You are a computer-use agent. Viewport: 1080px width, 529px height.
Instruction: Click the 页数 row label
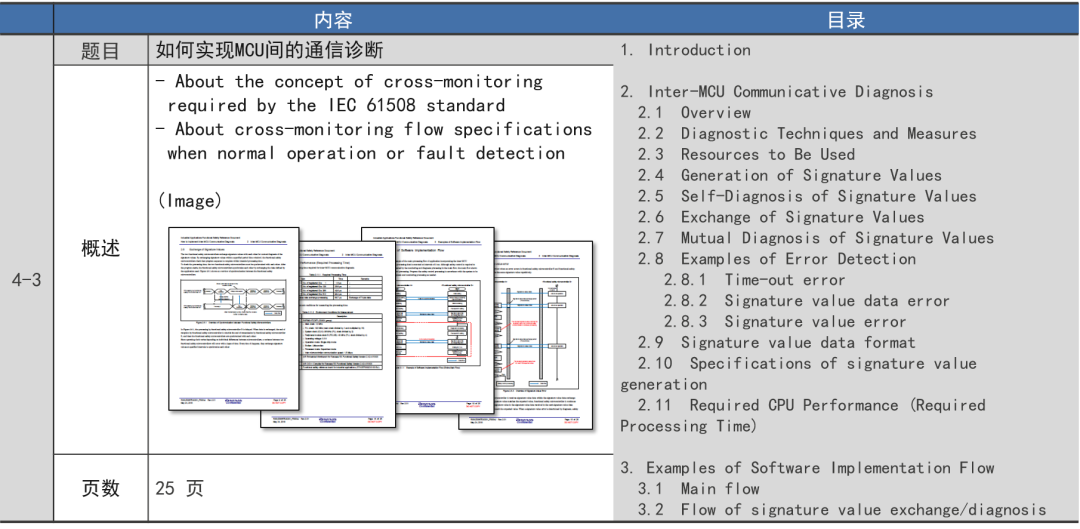100,488
